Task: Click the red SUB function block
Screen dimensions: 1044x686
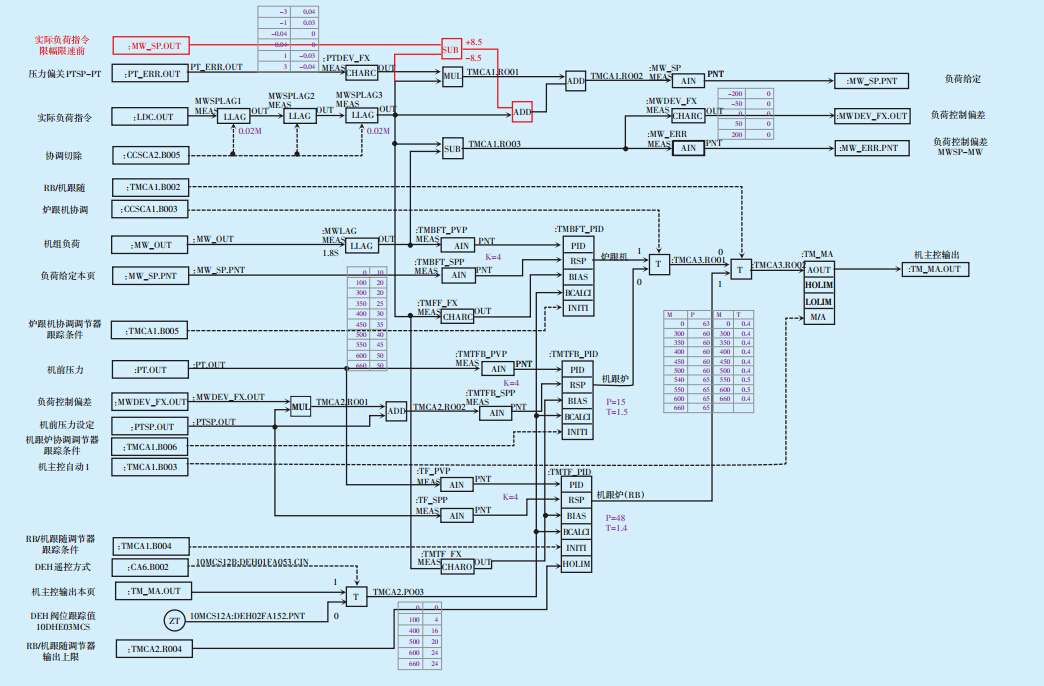Action: 452,49
